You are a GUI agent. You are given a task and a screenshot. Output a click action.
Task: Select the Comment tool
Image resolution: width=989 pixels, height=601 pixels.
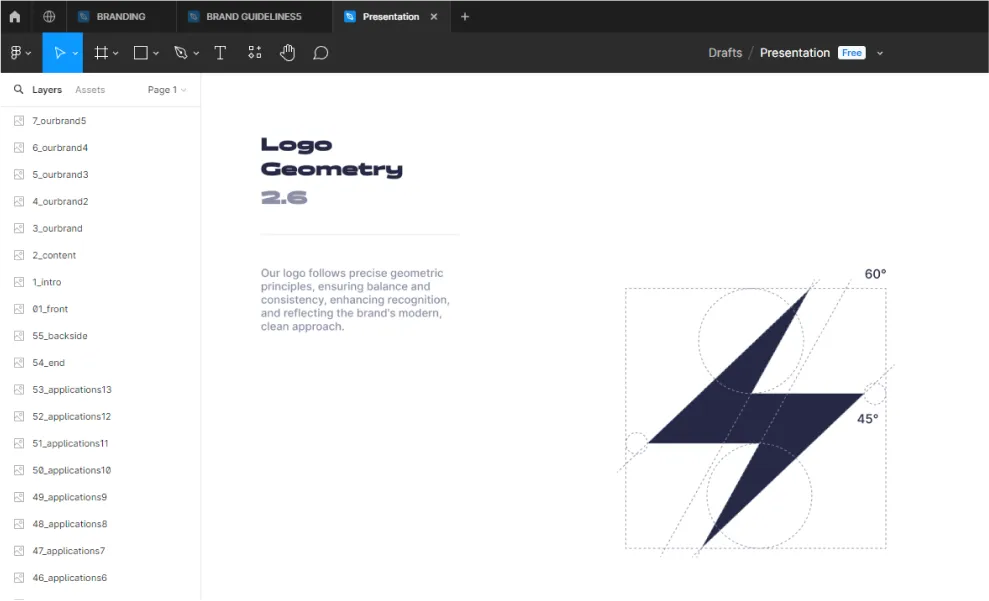[321, 53]
